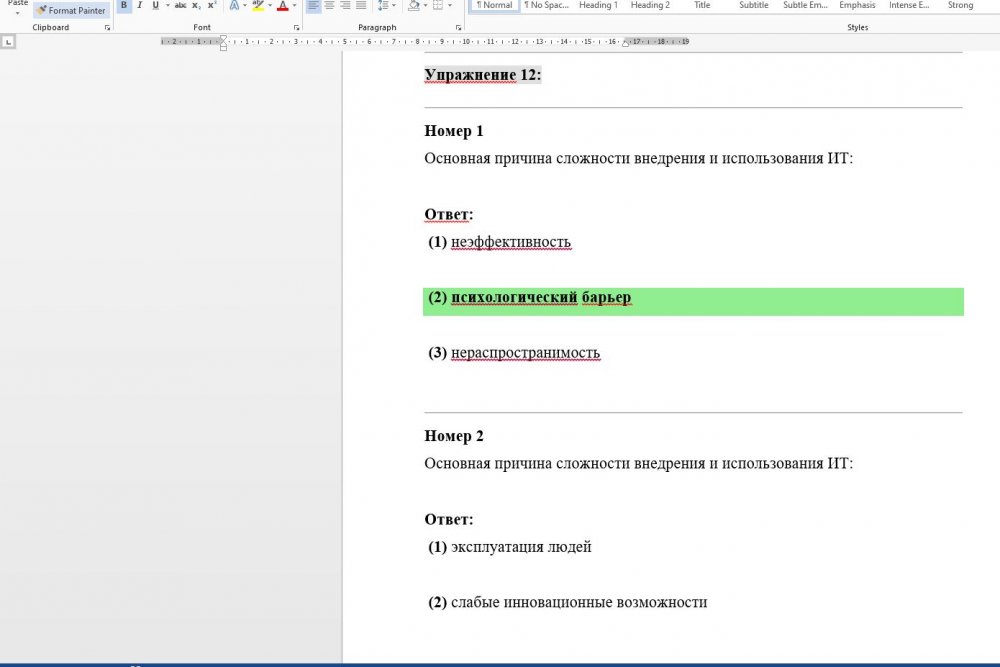This screenshot has height=667, width=1000.
Task: Click the highlighted answer психологический барьер
Action: point(540,298)
